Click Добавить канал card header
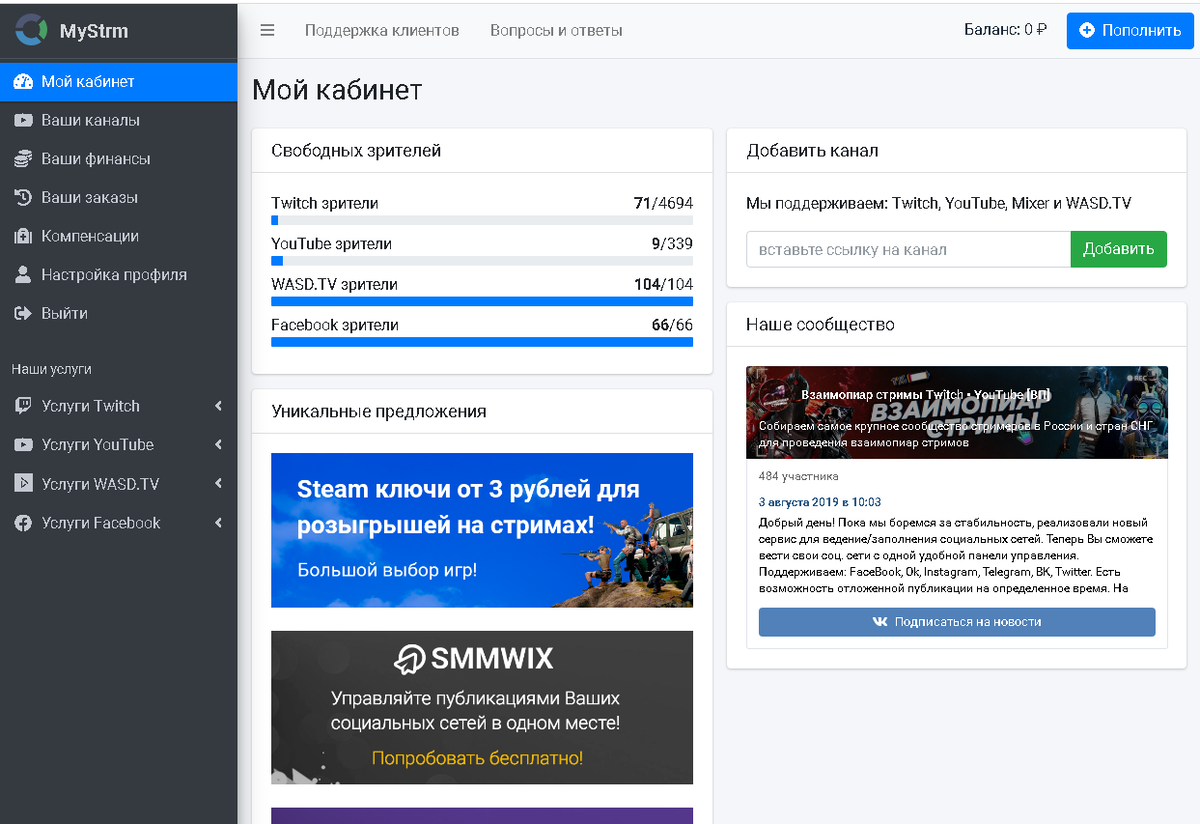The width and height of the screenshot is (1200, 824). click(957, 151)
